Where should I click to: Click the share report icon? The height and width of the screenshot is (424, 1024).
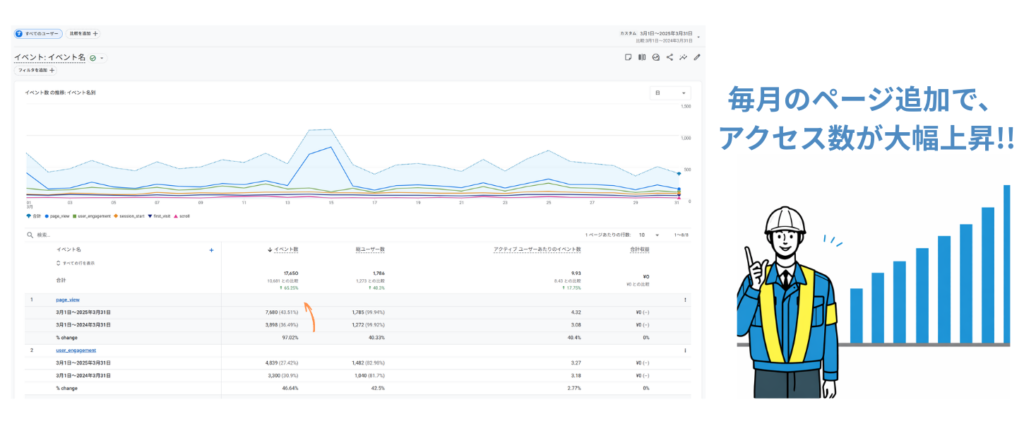click(x=669, y=58)
